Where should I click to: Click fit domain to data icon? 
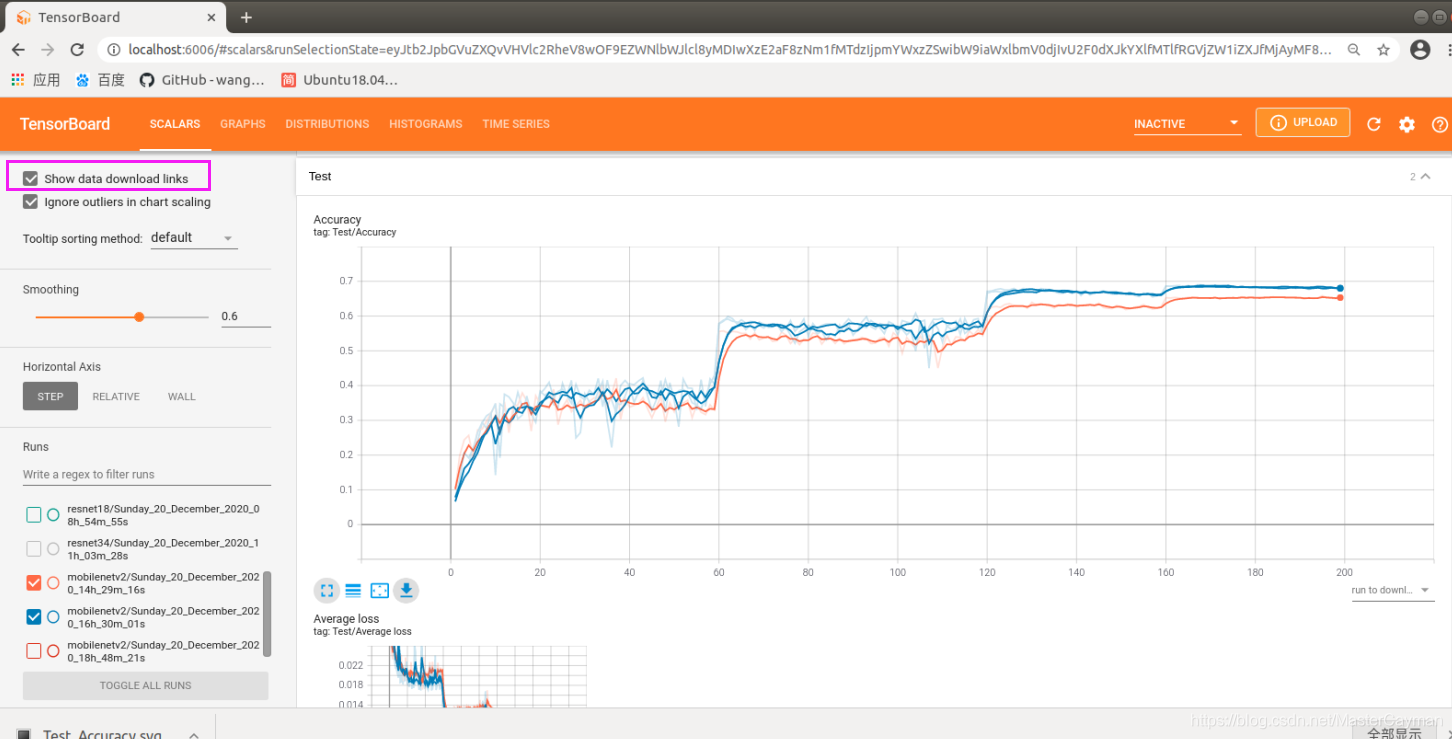379,591
